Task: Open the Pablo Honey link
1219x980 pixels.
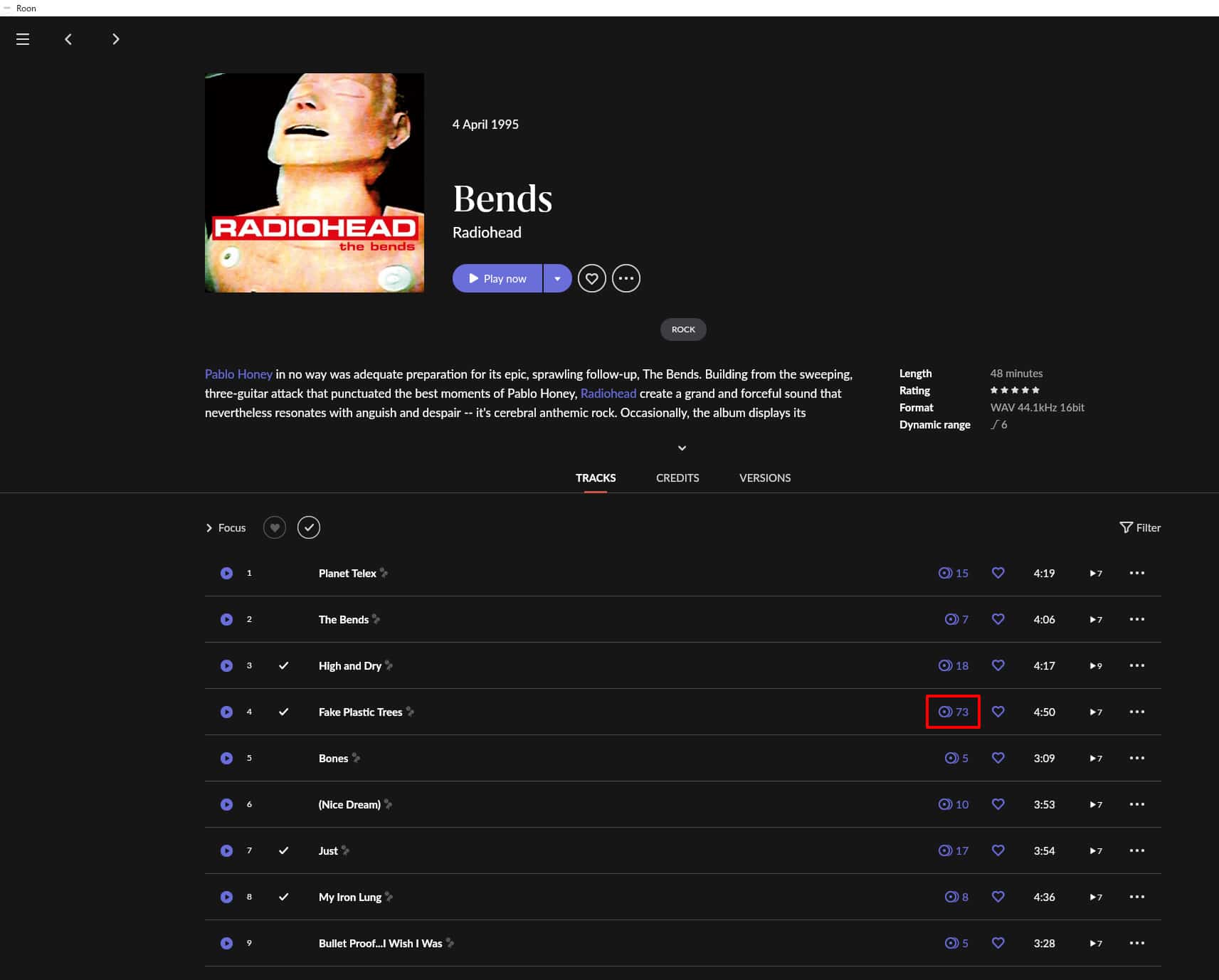Action: tap(238, 374)
